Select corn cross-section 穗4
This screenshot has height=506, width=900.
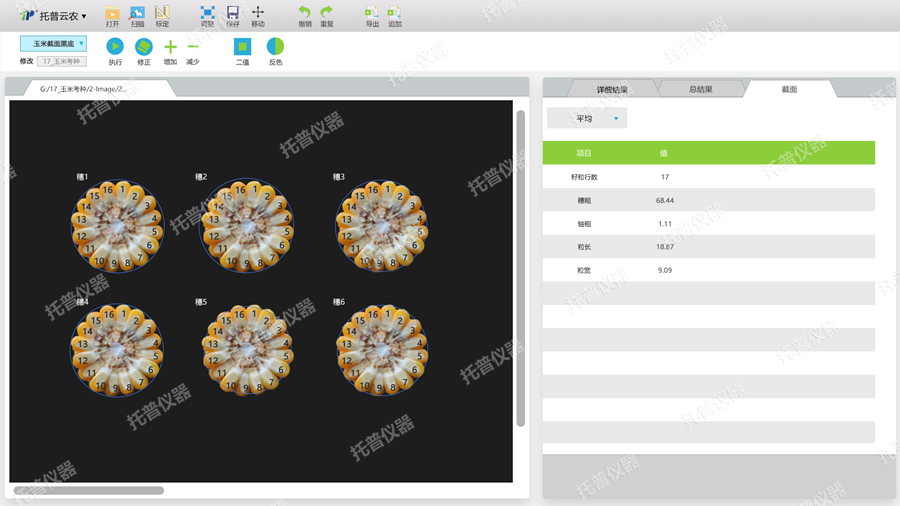[117, 351]
